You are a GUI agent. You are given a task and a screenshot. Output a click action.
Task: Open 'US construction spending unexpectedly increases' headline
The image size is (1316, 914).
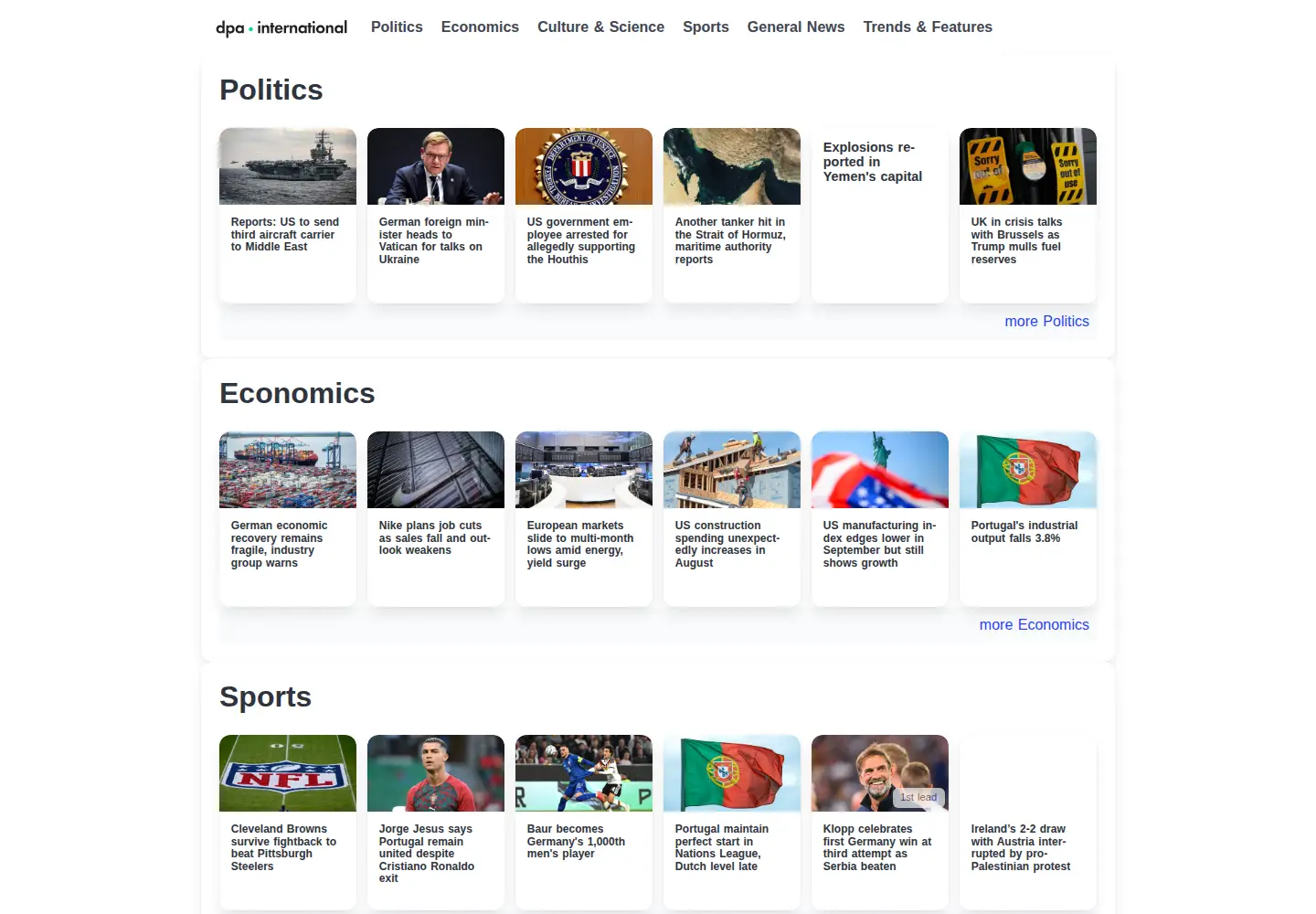coord(727,544)
